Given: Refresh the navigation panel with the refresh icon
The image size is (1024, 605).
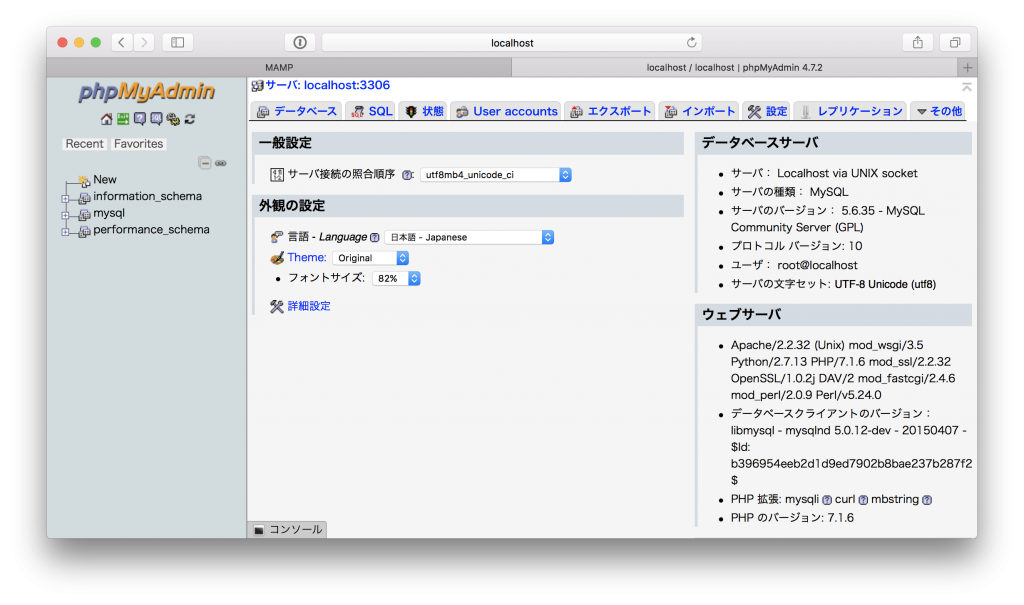Looking at the screenshot, I should click(190, 119).
